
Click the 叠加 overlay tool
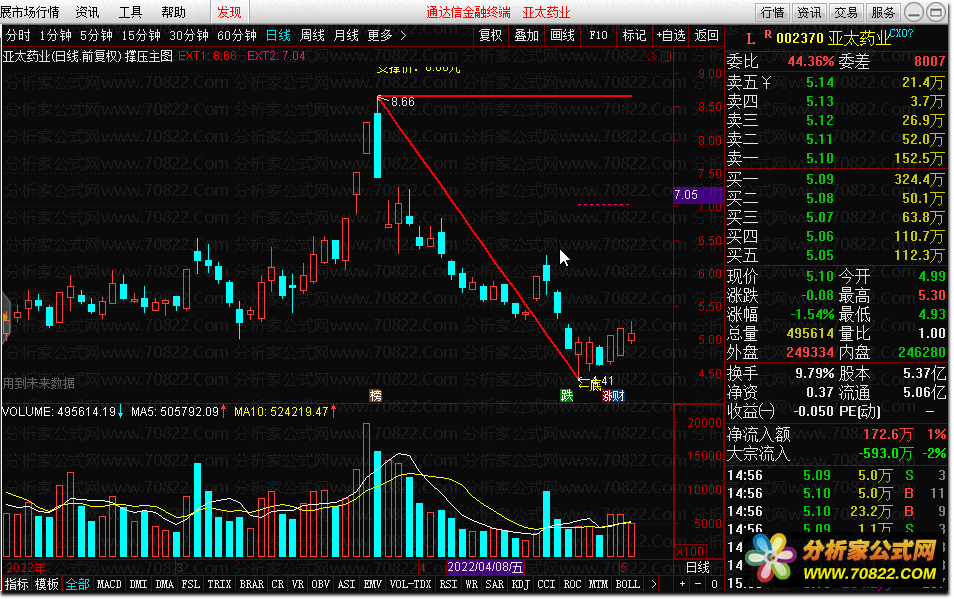[x=526, y=36]
